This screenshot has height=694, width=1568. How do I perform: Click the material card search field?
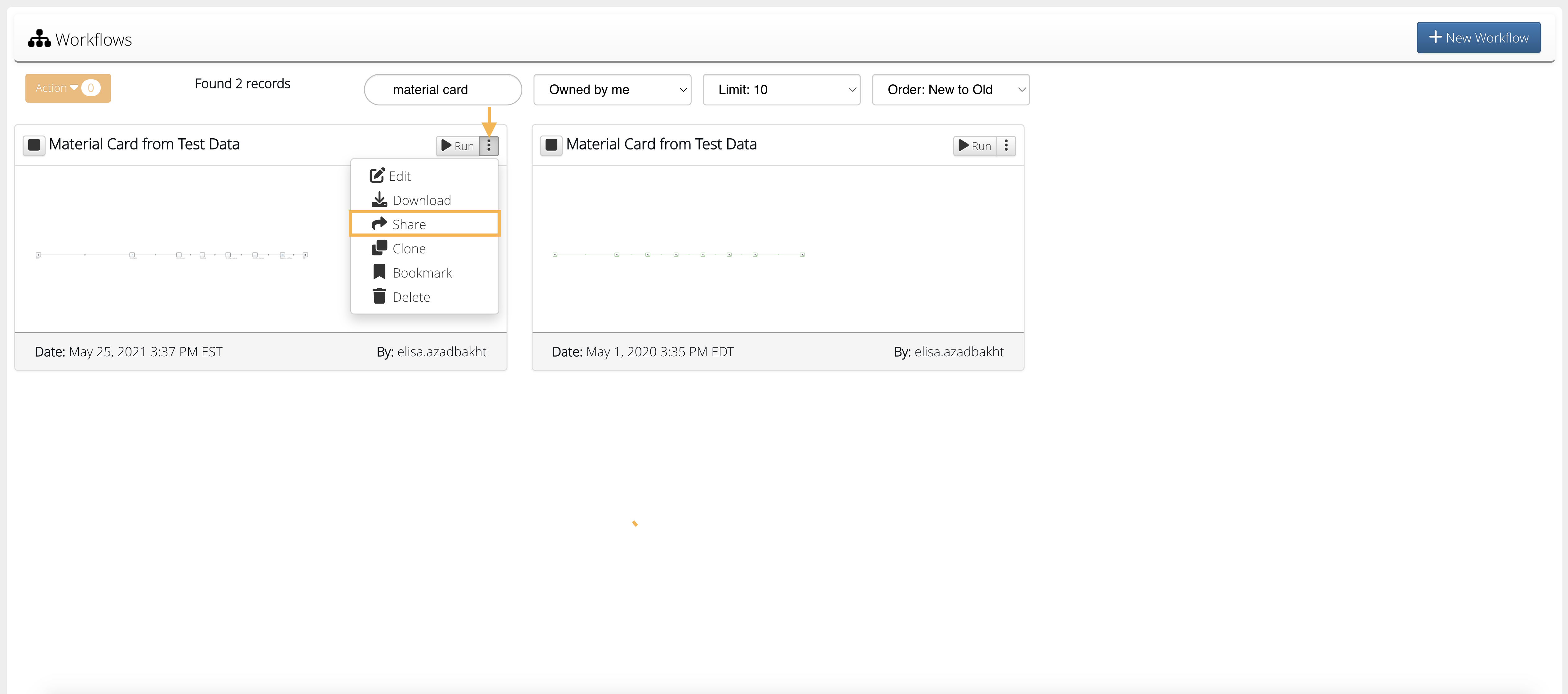point(442,90)
